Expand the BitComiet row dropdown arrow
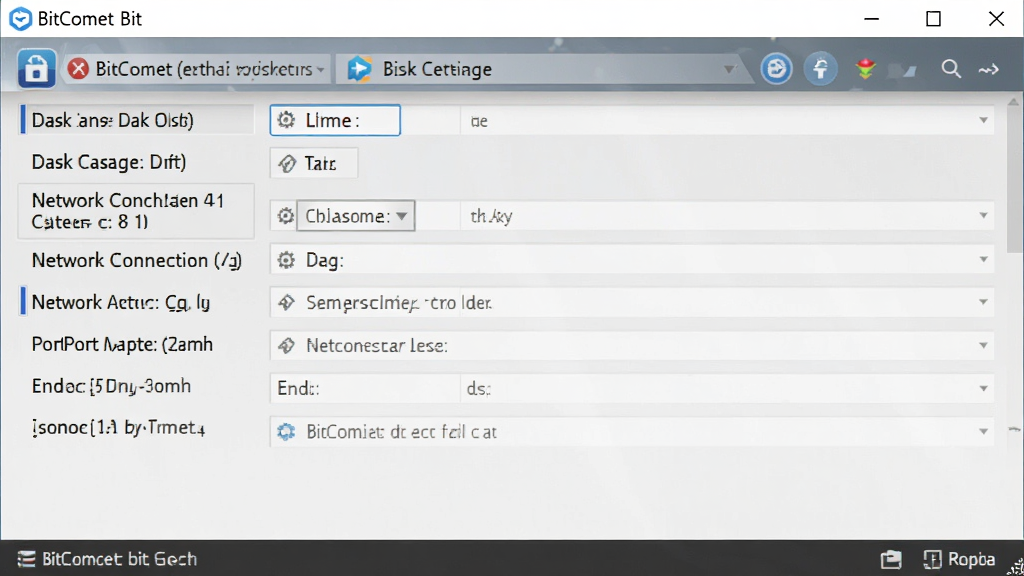The width and height of the screenshot is (1024, 576). (983, 432)
